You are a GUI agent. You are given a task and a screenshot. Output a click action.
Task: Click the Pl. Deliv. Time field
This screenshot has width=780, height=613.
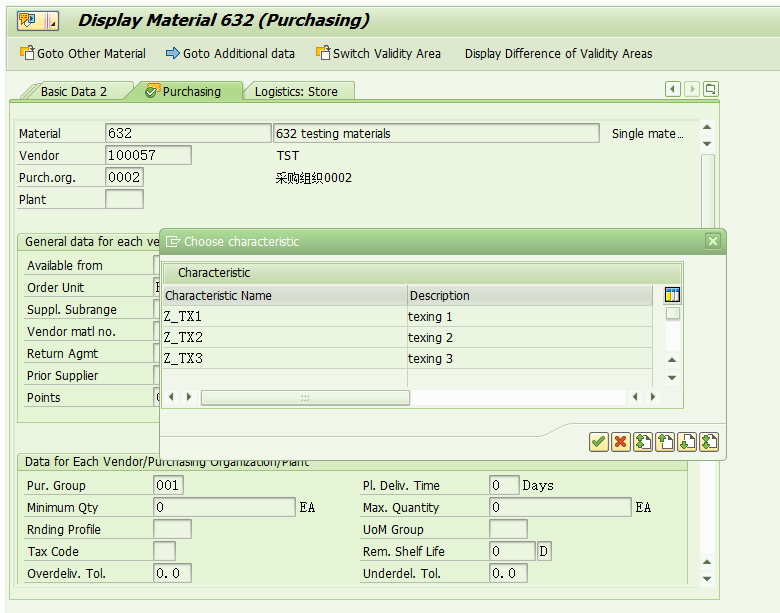(504, 485)
